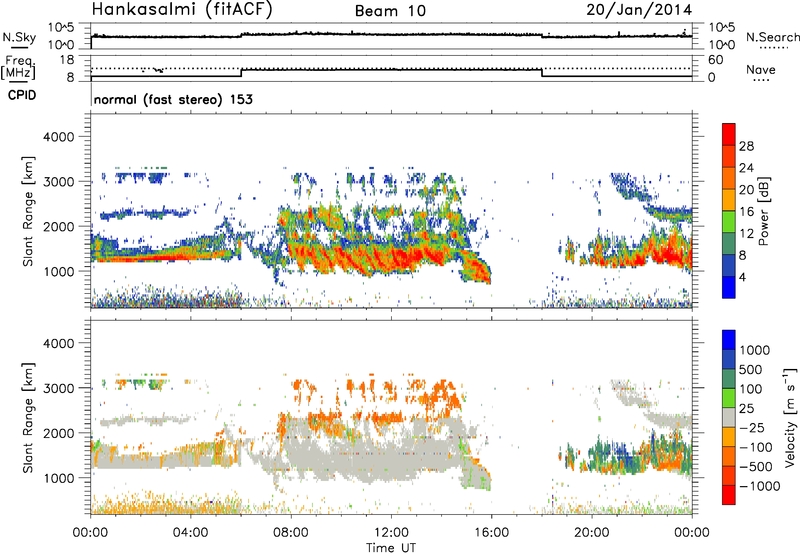Click the 100 label on velocity colorbar

[x=751, y=389]
